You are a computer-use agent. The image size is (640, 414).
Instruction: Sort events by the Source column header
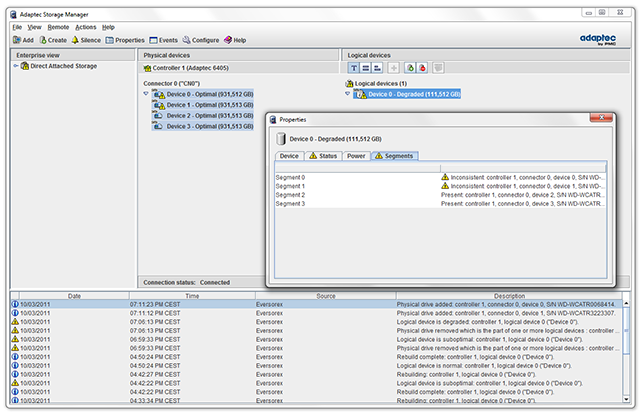click(x=326, y=296)
